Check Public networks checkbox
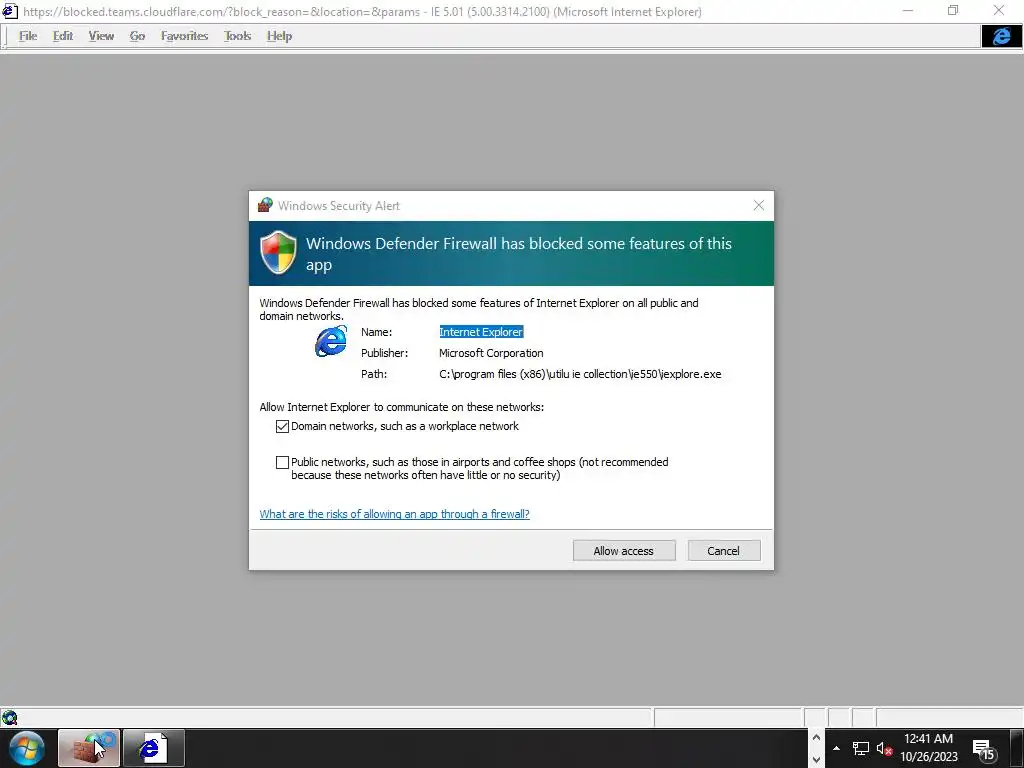This screenshot has width=1024, height=768. pyautogui.click(x=282, y=462)
